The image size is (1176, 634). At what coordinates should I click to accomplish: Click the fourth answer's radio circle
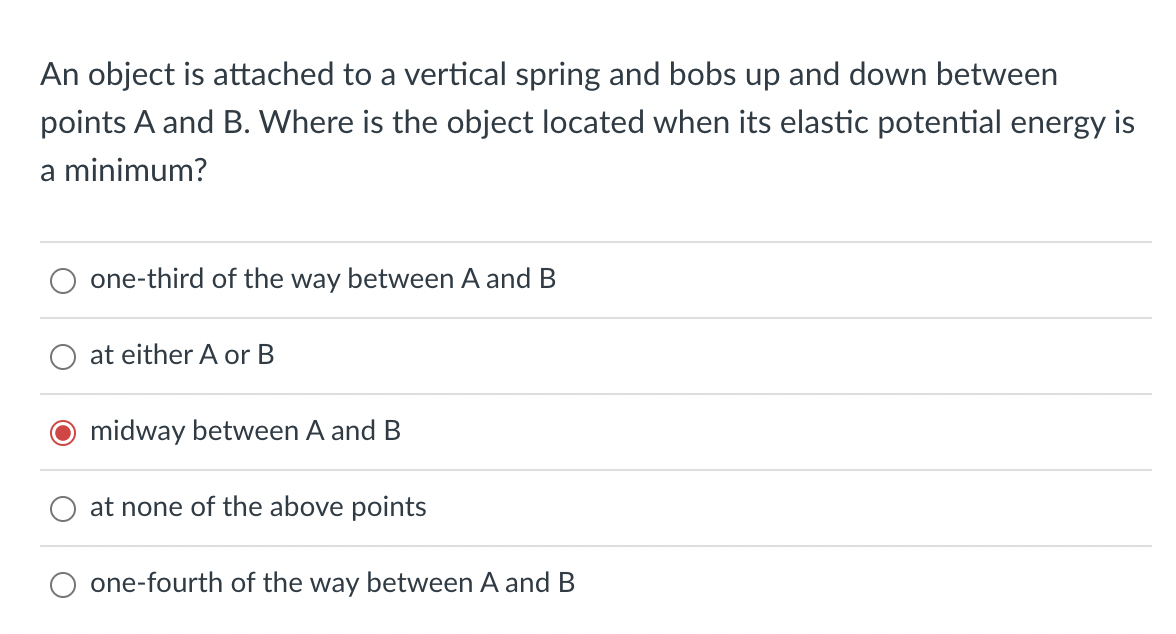pos(62,509)
